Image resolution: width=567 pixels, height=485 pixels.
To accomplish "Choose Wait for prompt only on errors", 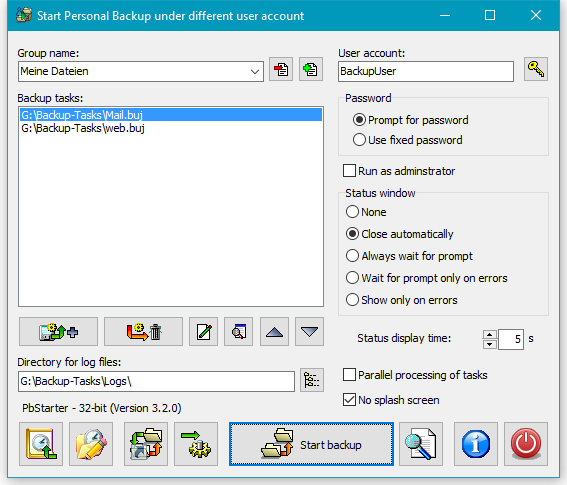I will pyautogui.click(x=352, y=278).
